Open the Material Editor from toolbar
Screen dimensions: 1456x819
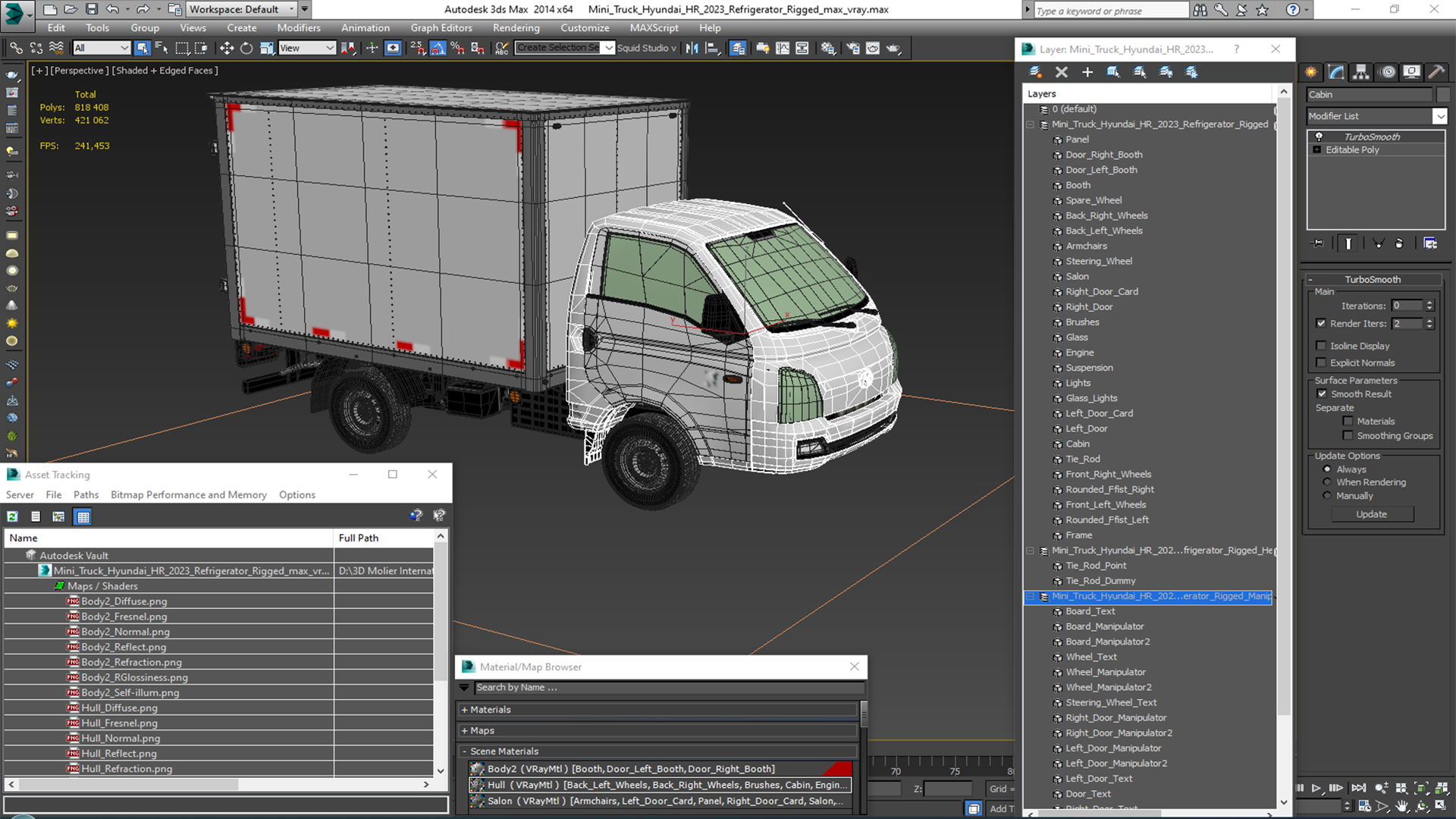(x=827, y=48)
